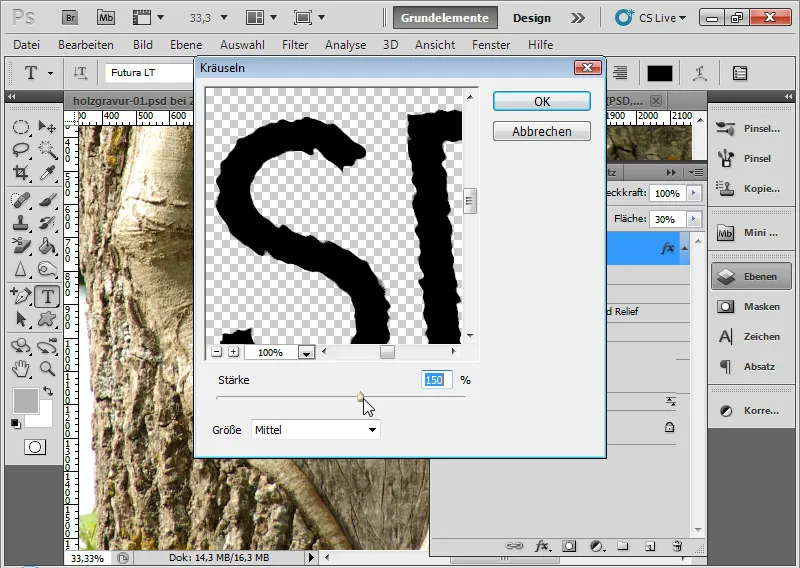Switch to Grundelemente workspace
800x568 pixels.
pos(444,18)
